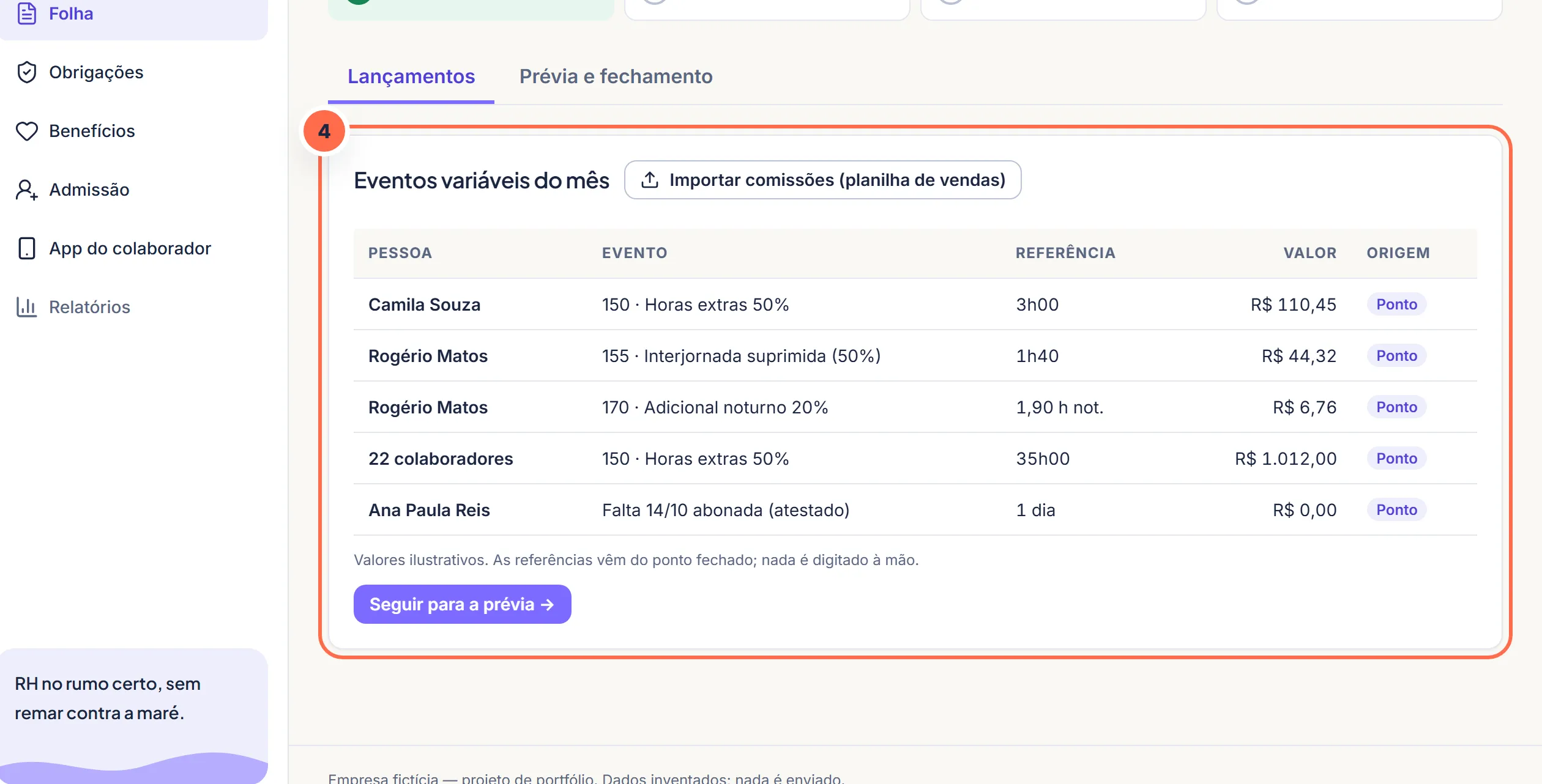Select the Camila Souza row name

424,305
